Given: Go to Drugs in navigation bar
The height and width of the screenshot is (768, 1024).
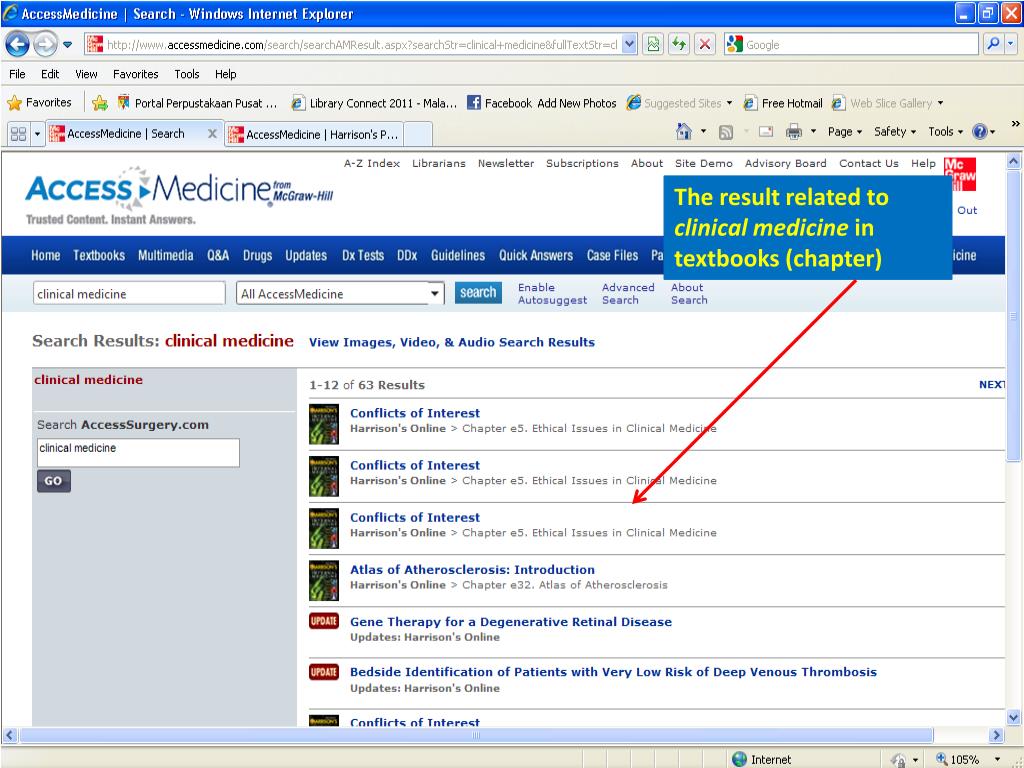Looking at the screenshot, I should tap(257, 255).
